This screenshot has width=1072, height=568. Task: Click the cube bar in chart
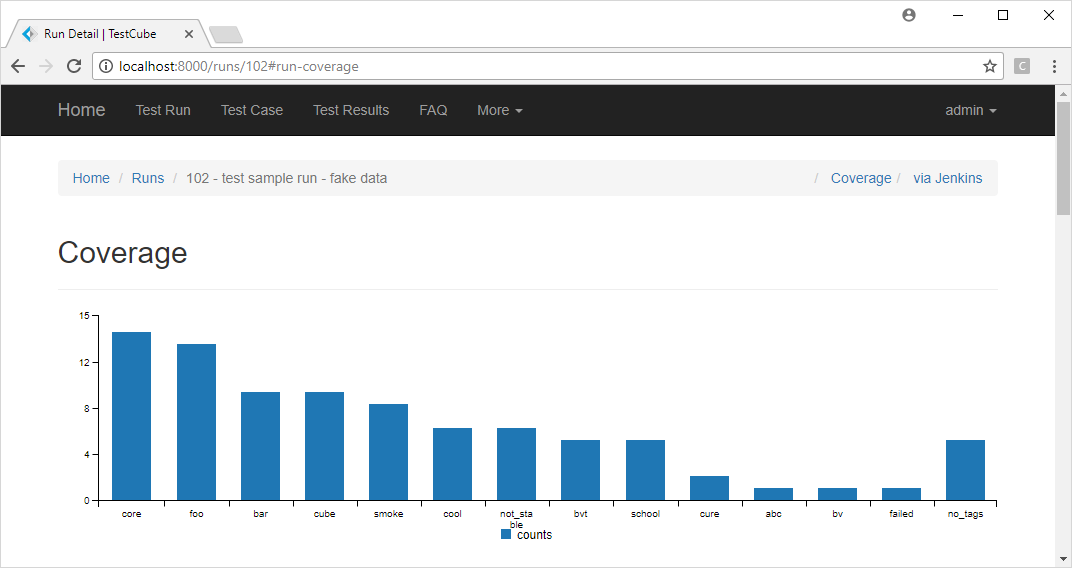[x=324, y=446]
